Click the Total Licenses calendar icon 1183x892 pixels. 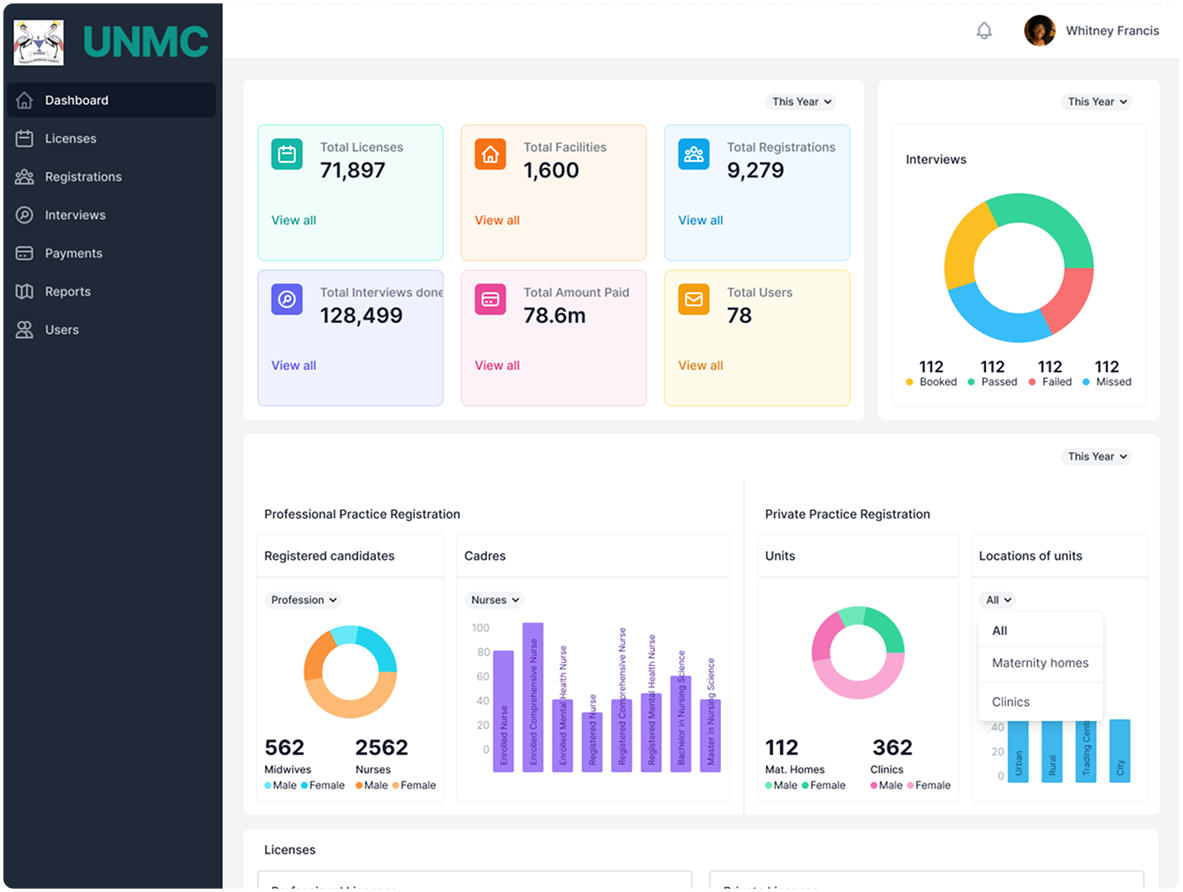287,154
